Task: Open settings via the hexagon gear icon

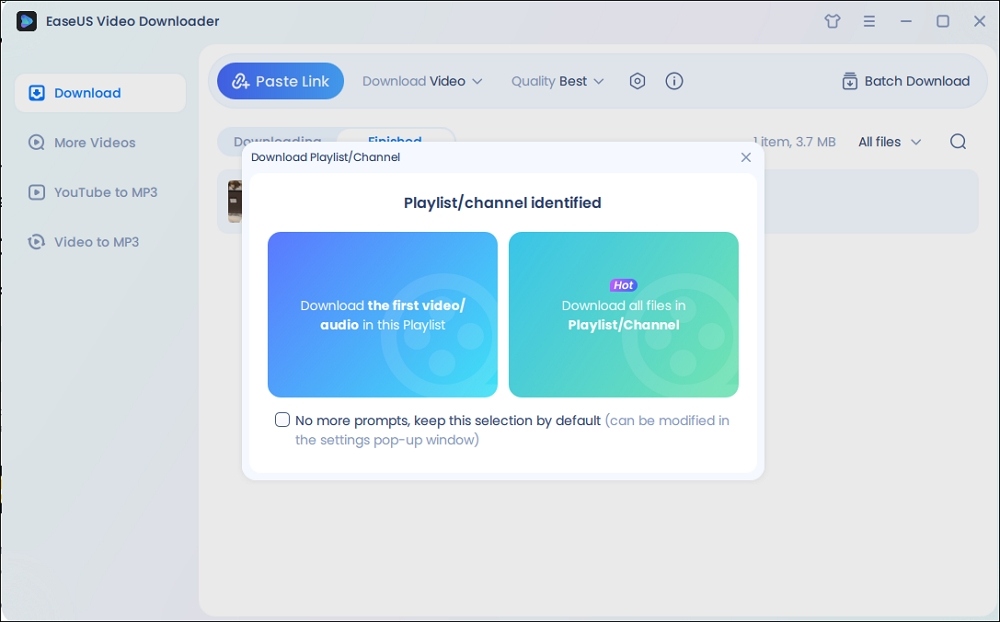Action: click(637, 81)
